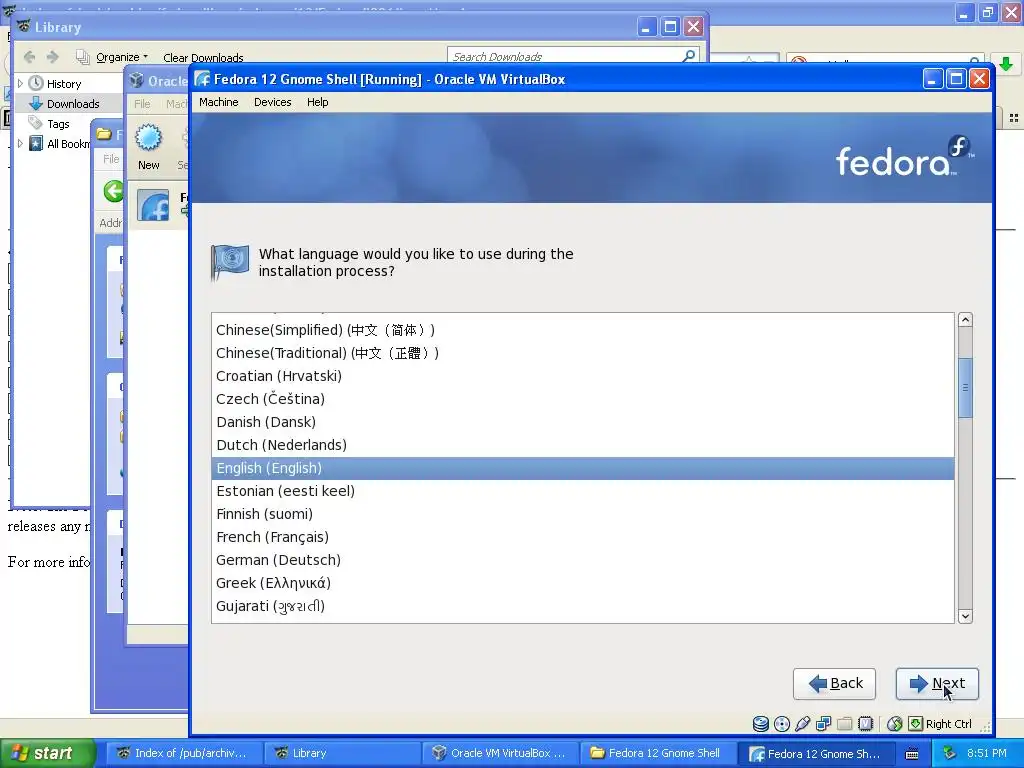Select Estonian (eesti keel)
Viewport: 1024px width, 768px height.
583,491
